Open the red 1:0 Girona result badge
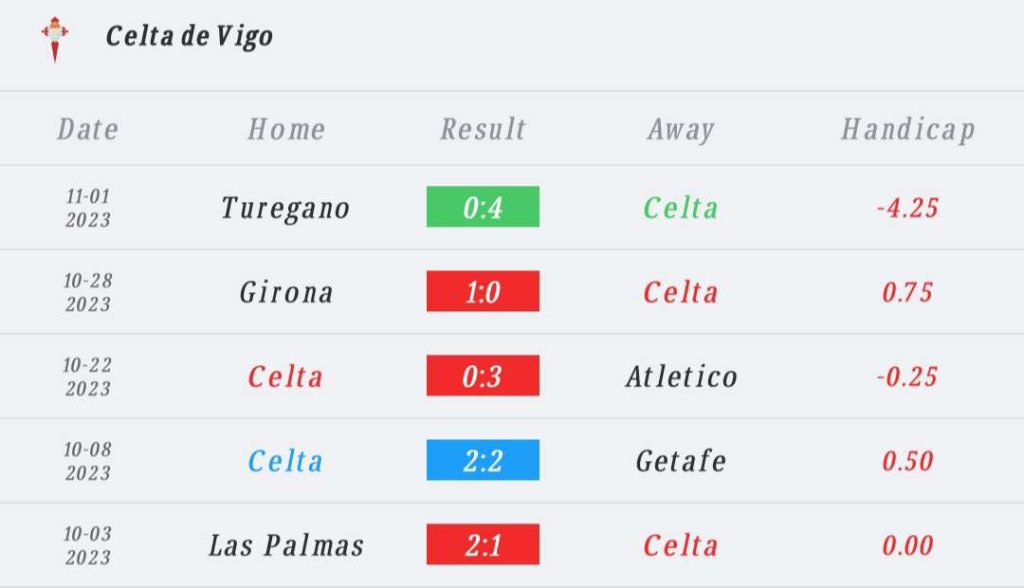Screen dimensions: 1024x588 click(x=483, y=291)
